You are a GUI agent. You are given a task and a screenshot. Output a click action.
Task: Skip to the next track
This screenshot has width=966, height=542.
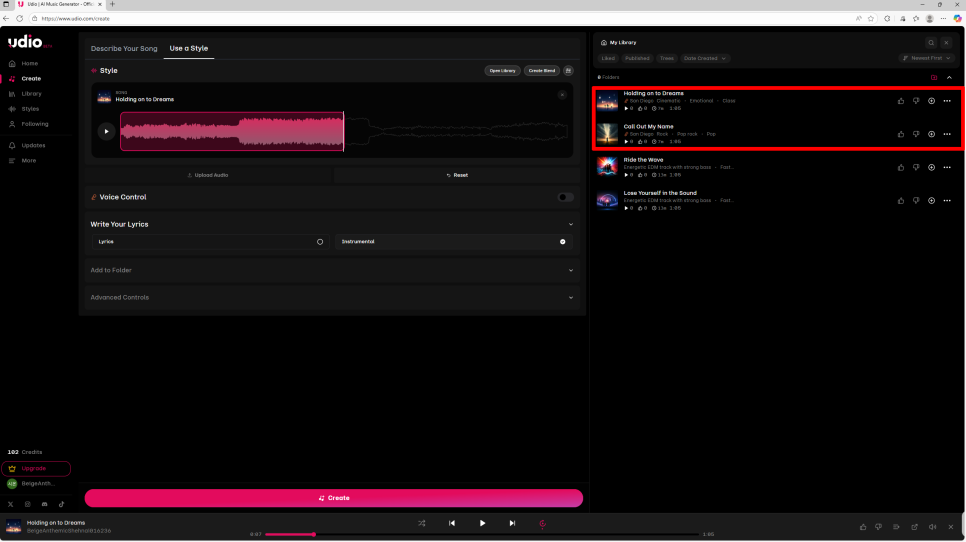tap(512, 523)
